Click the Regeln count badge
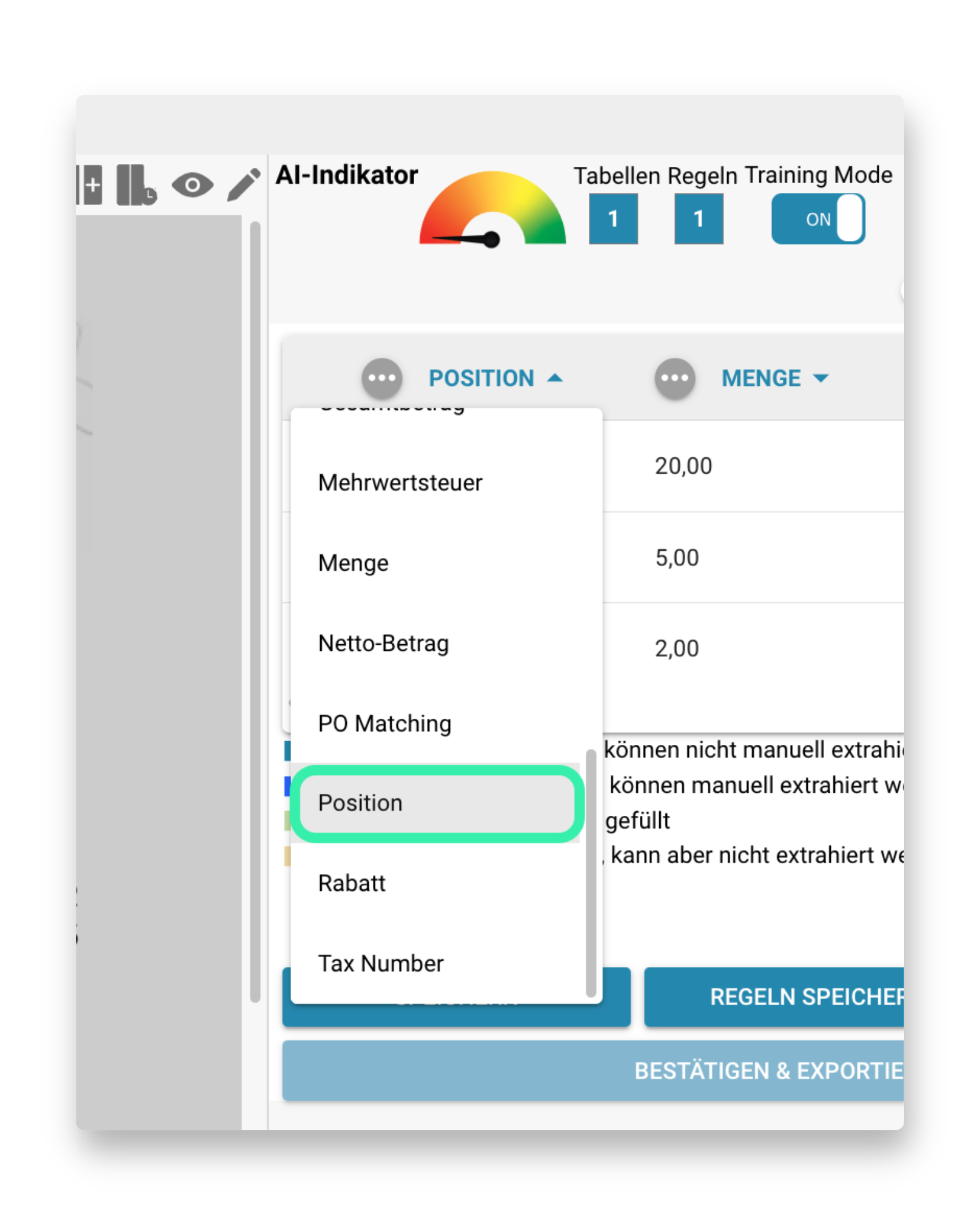 point(699,218)
